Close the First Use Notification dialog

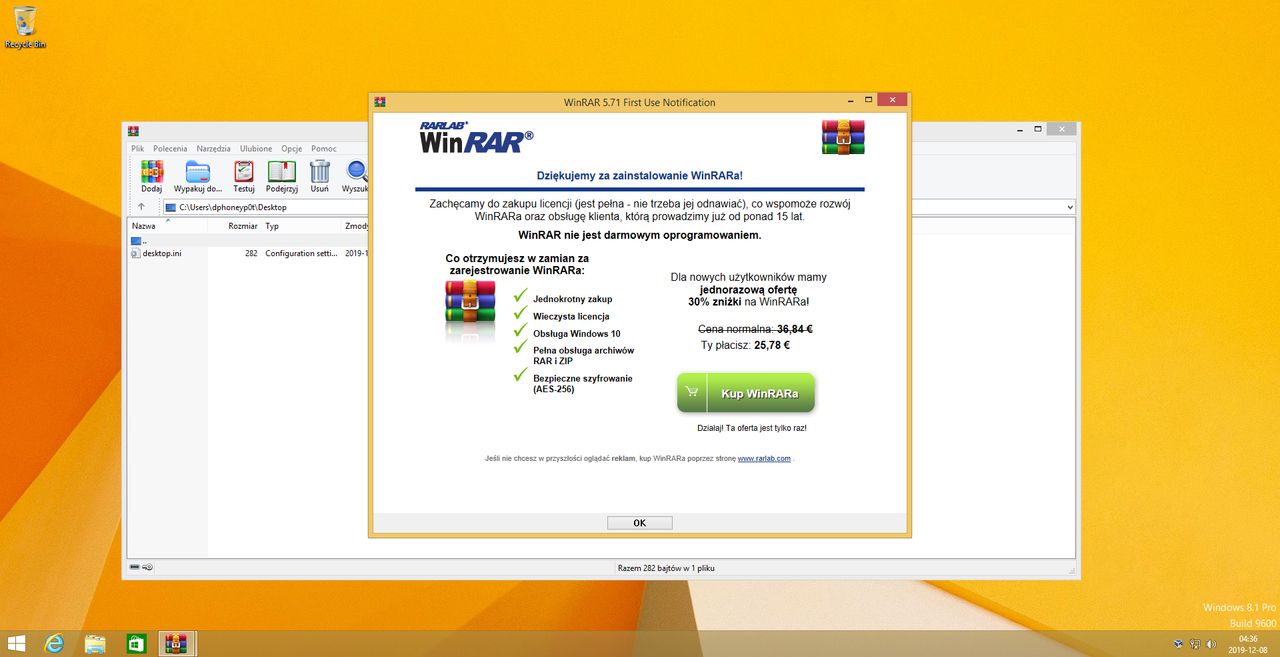(x=892, y=101)
